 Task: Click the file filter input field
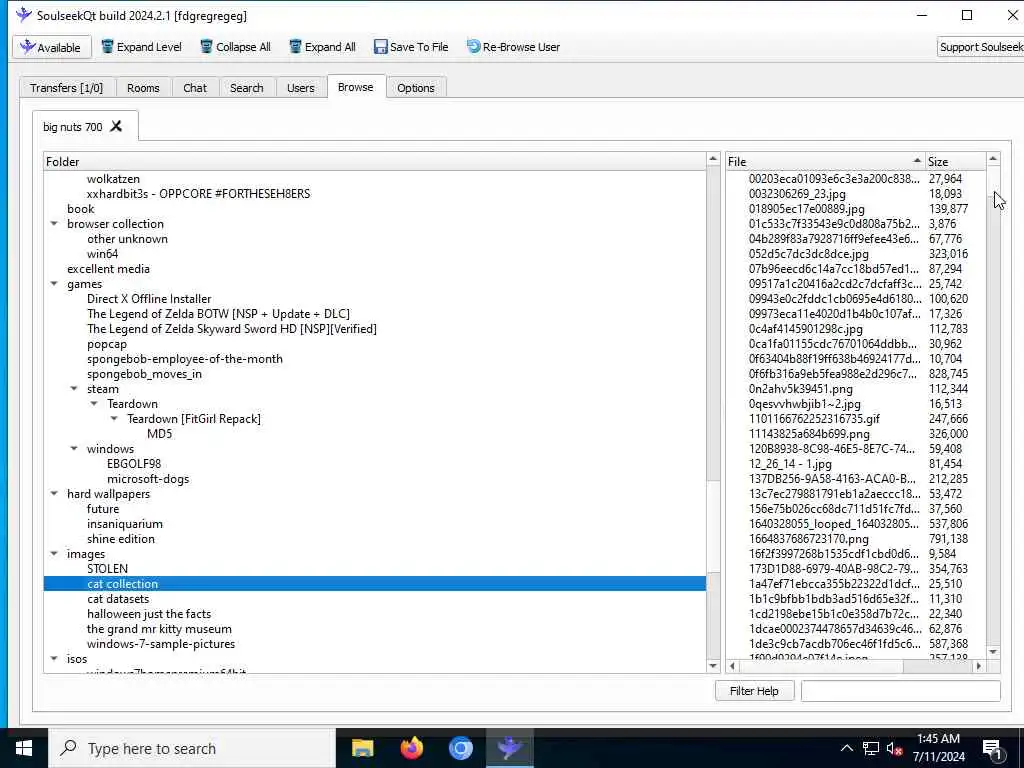pyautogui.click(x=901, y=691)
